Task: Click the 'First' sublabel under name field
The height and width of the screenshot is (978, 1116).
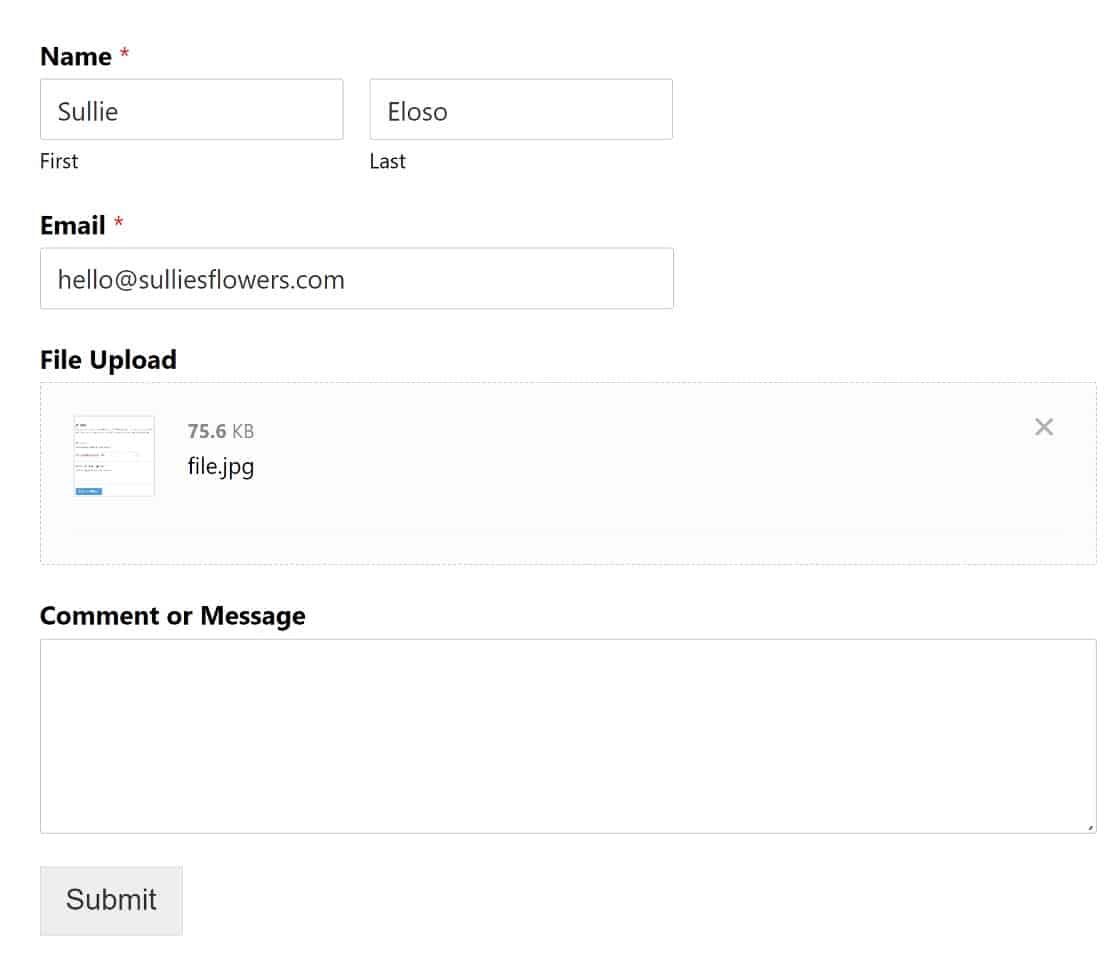Action: tap(58, 161)
